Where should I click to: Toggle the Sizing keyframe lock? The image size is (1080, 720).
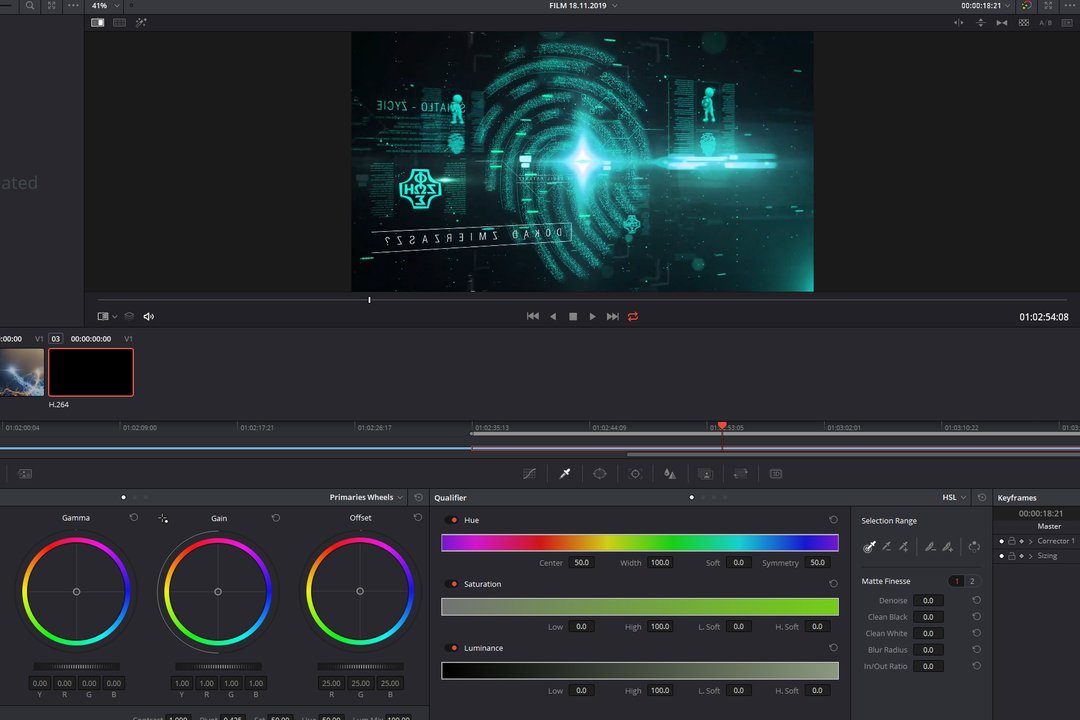click(1012, 556)
